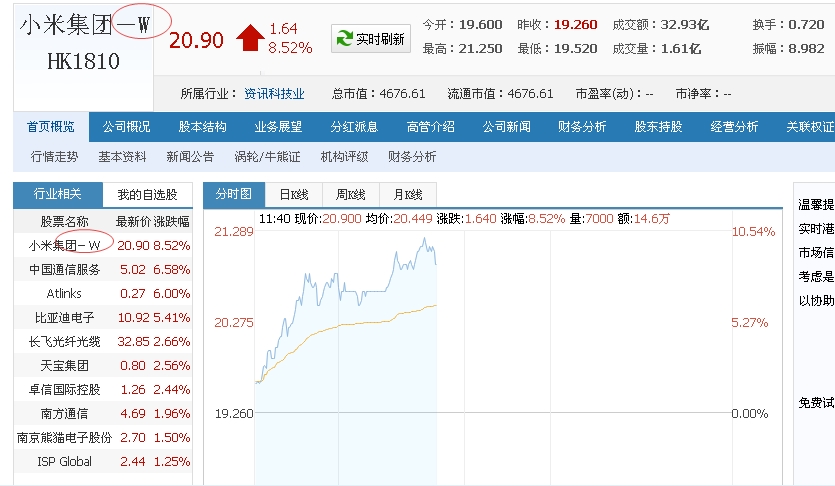Open the 公司新闻 menu item
The image size is (835, 486).
(506, 127)
